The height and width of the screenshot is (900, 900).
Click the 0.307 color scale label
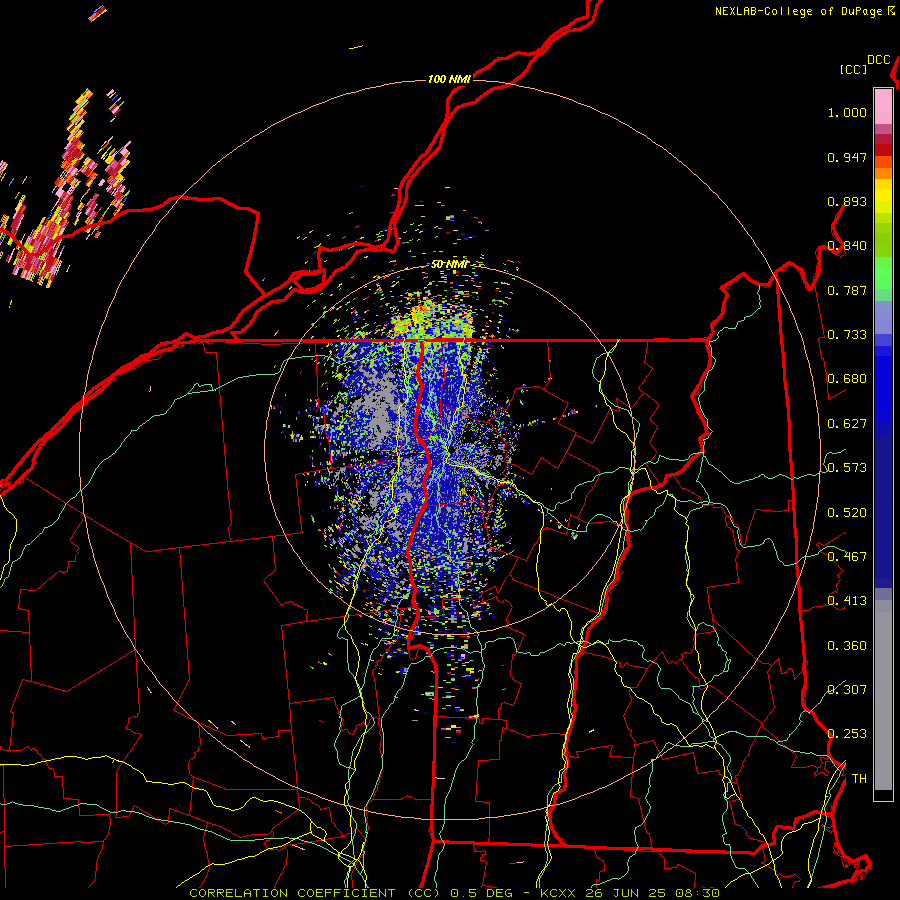coord(847,690)
